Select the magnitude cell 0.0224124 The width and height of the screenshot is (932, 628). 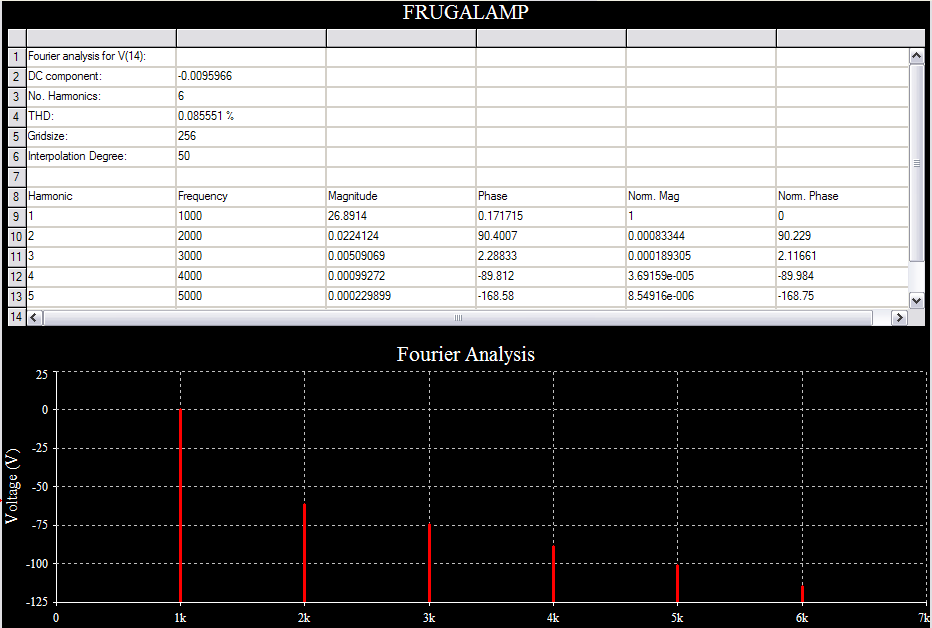(401, 236)
